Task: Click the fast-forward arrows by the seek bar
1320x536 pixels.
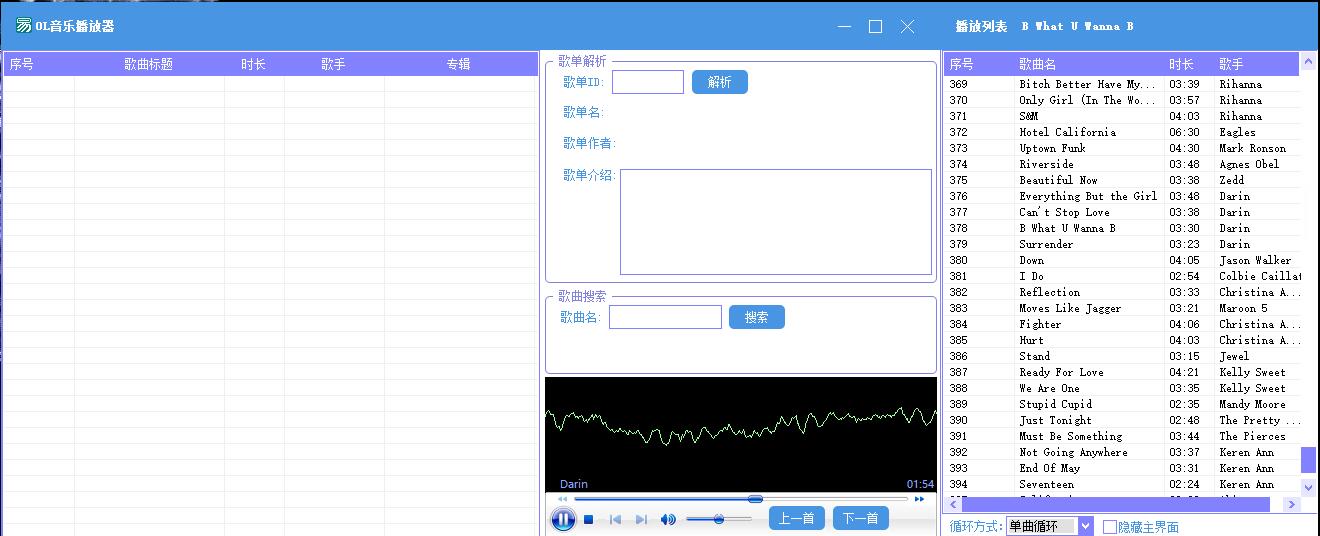Action: 920,498
